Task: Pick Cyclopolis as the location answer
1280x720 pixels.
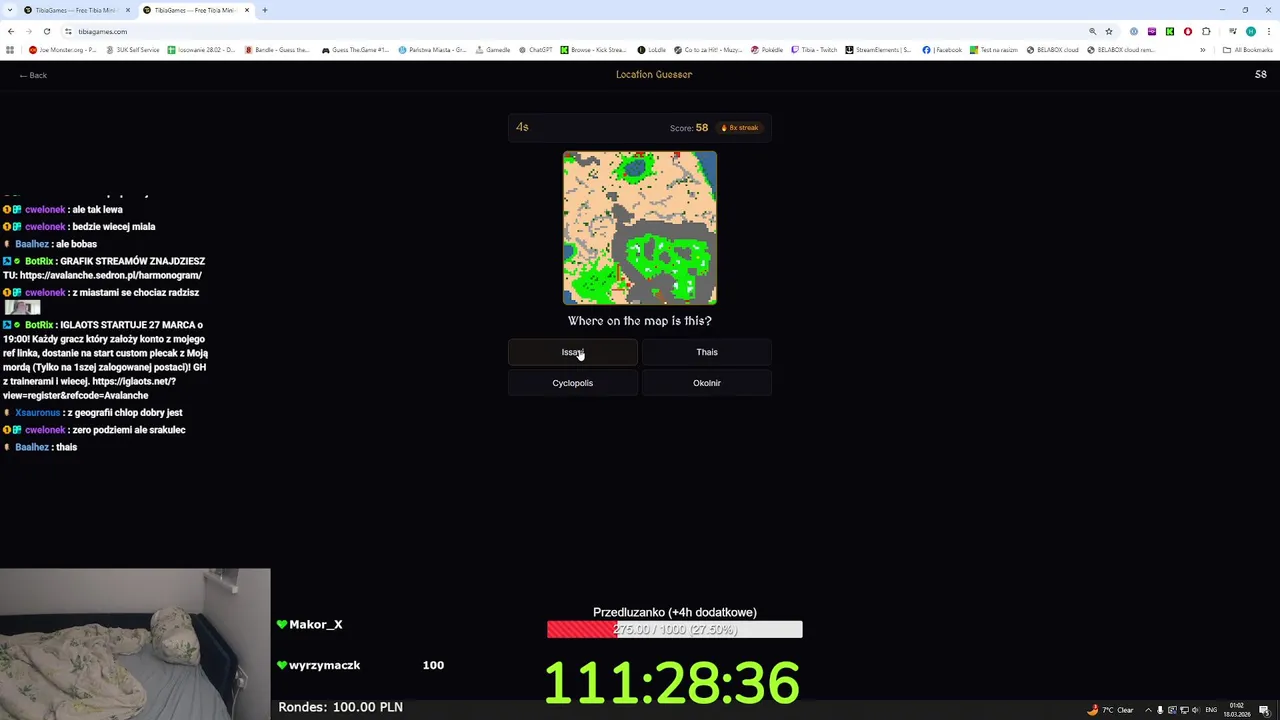Action: 572,383
